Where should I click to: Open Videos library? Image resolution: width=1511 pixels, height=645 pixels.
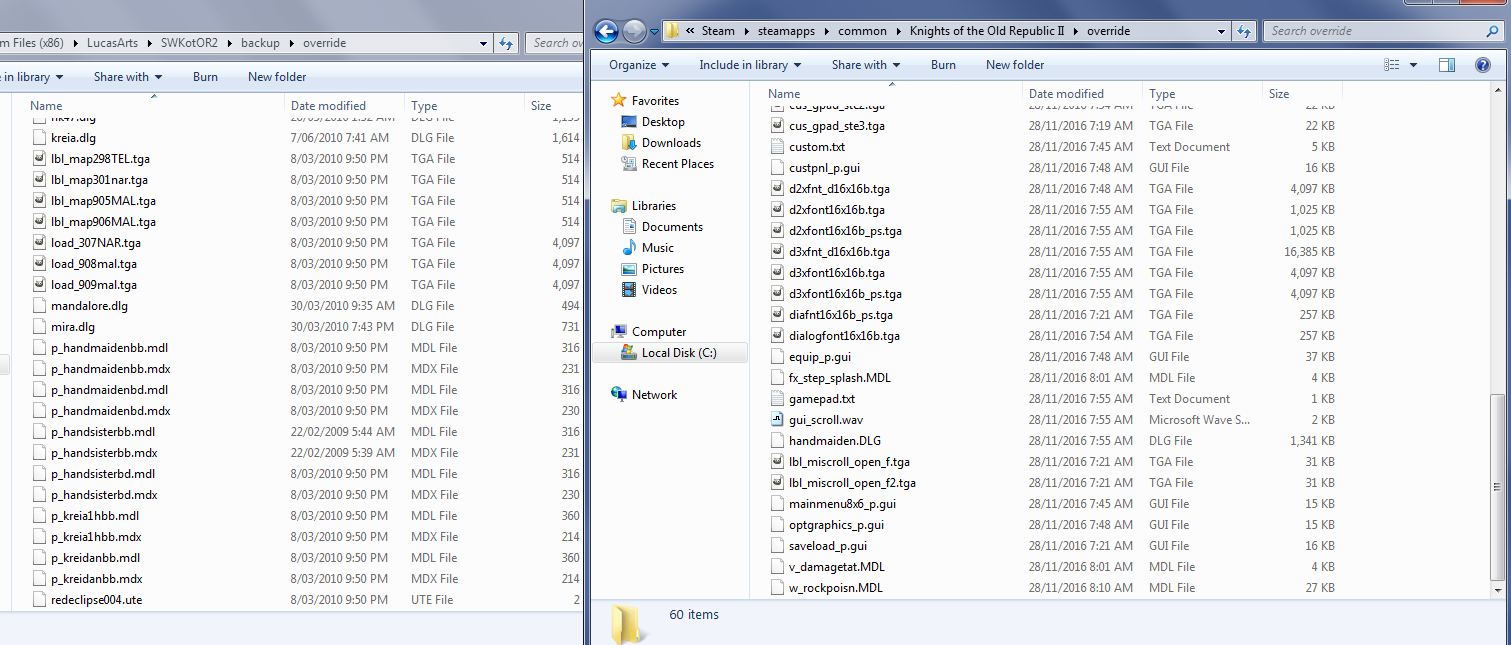click(659, 290)
